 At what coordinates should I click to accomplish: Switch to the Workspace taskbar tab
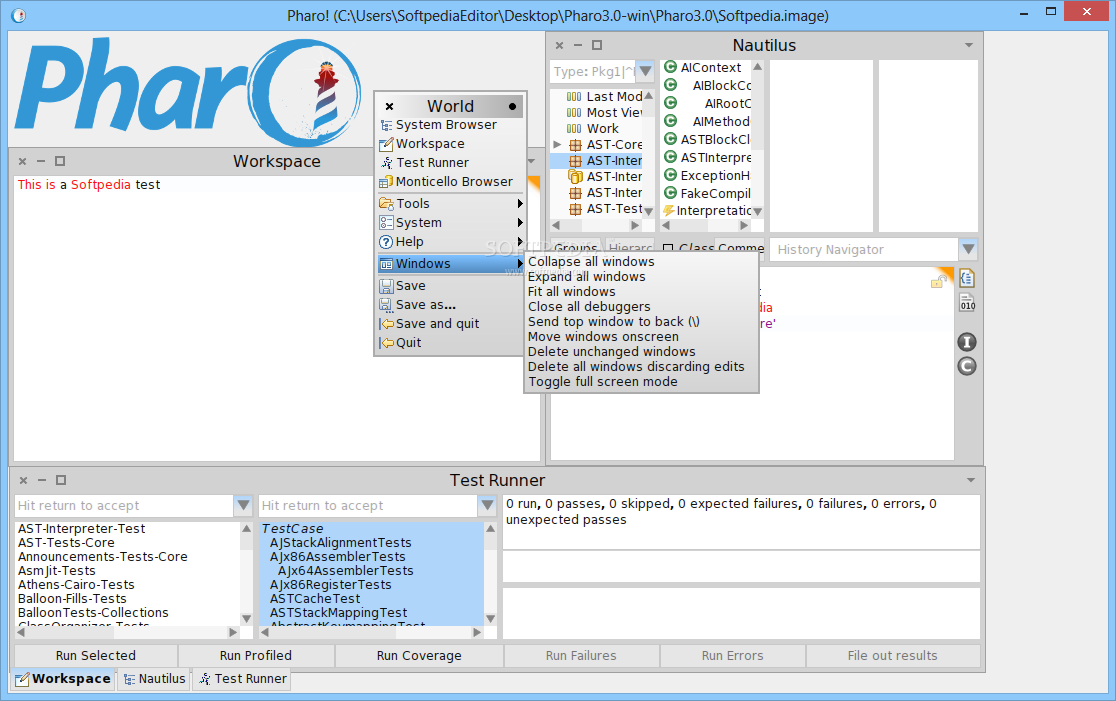point(63,679)
